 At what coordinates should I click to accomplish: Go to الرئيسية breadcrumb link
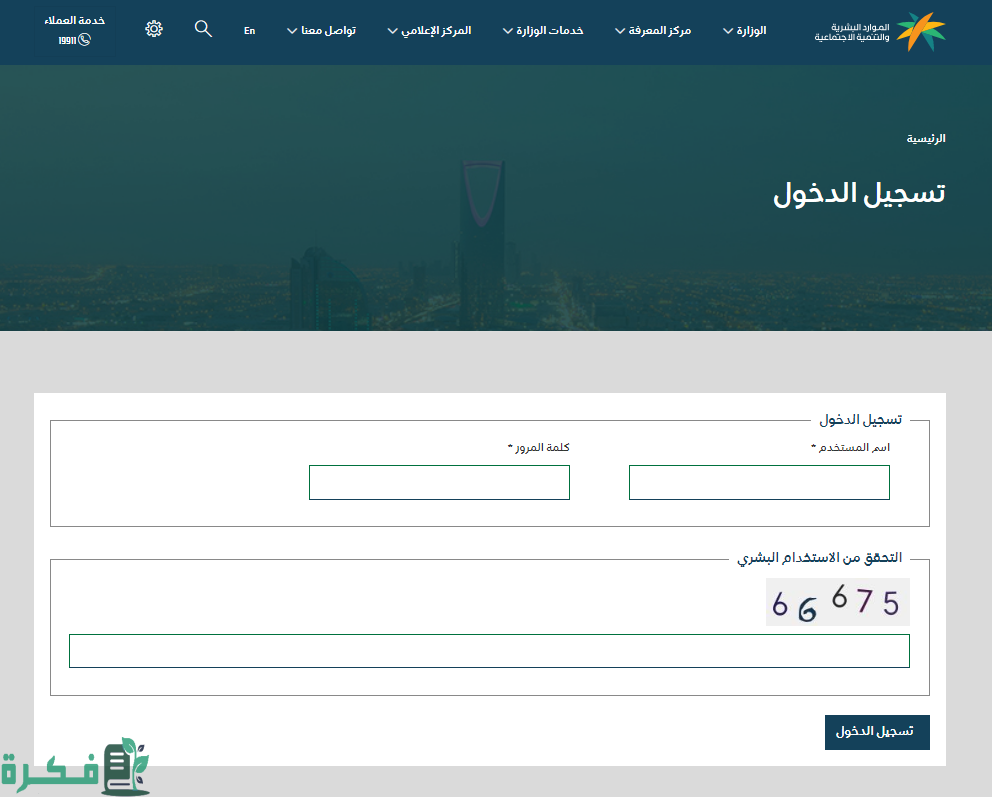pyautogui.click(x=926, y=139)
